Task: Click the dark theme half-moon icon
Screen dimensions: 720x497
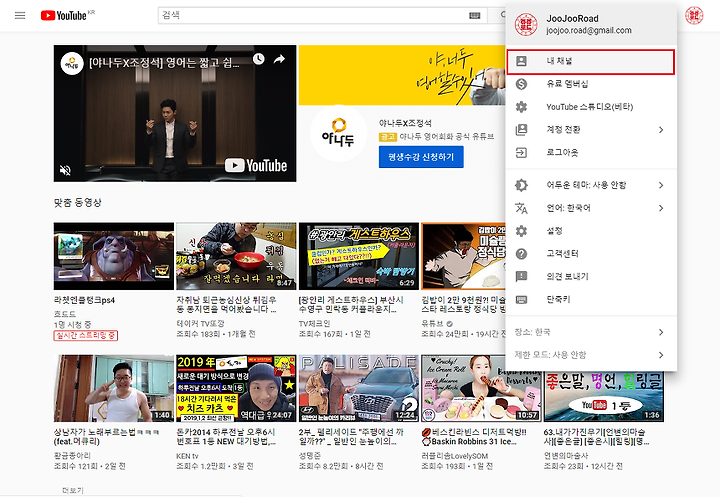Action: coord(521,185)
